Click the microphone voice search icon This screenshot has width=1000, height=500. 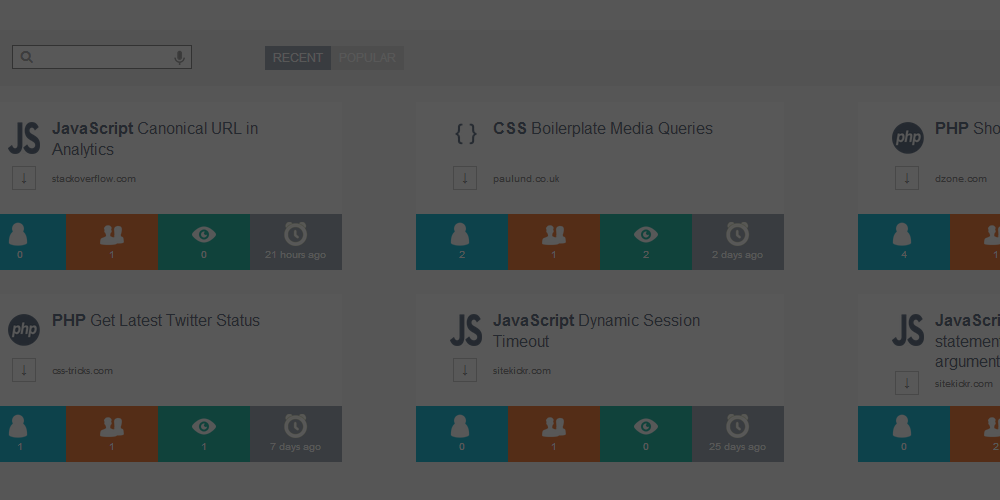click(179, 57)
